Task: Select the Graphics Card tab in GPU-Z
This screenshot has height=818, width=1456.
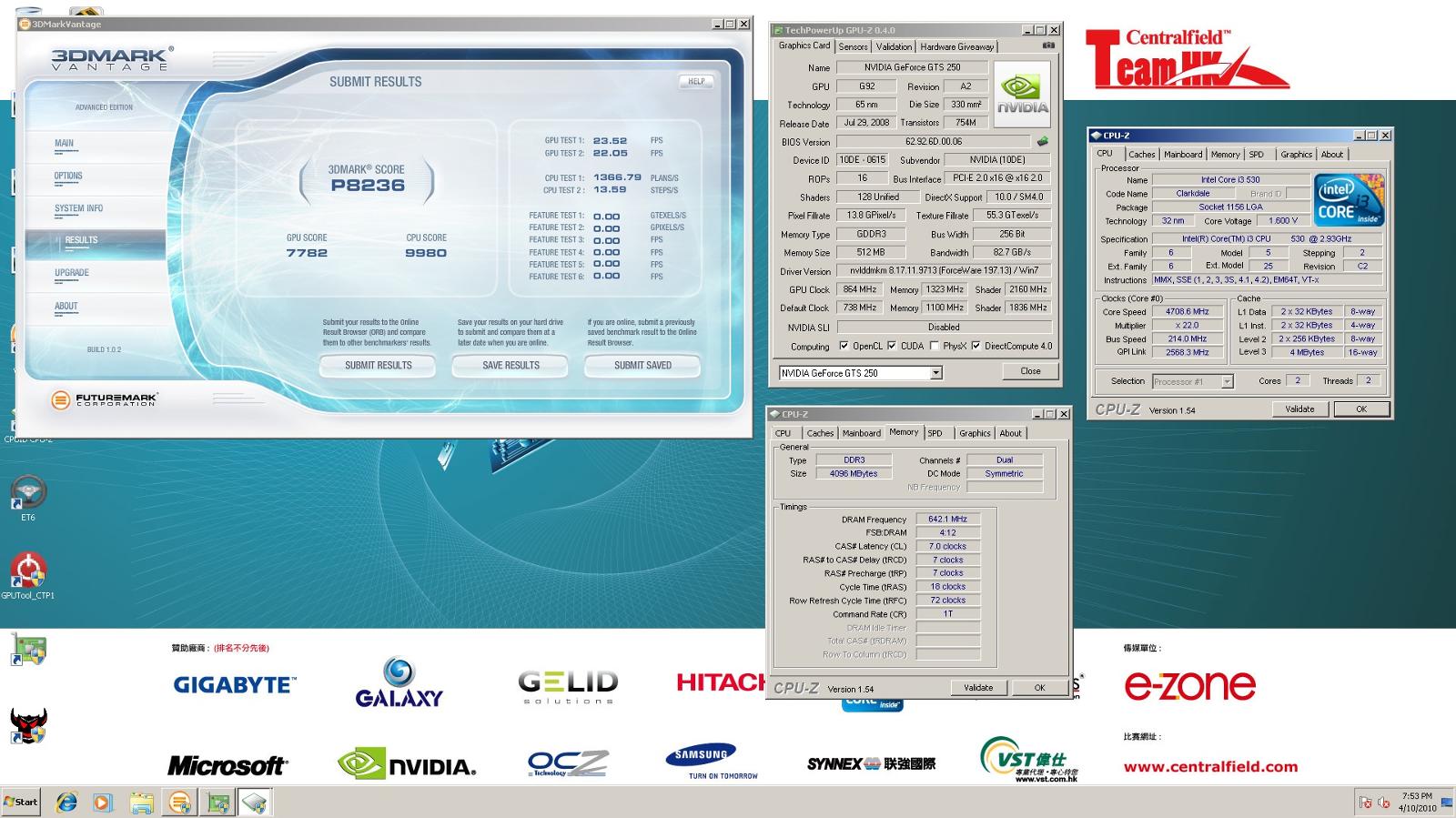Action: tap(804, 45)
